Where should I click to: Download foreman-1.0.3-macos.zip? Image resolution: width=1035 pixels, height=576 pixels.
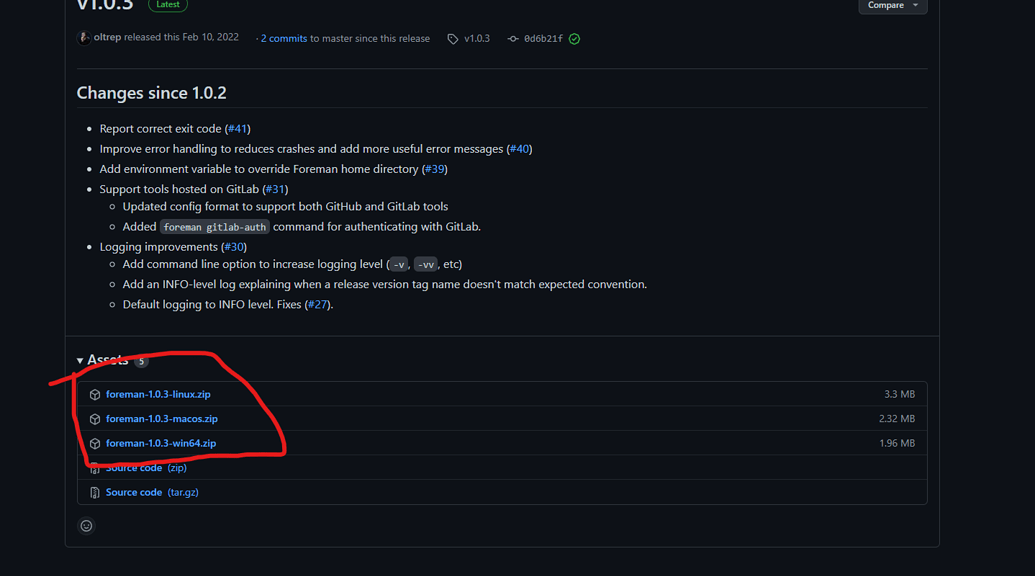pyautogui.click(x=162, y=418)
